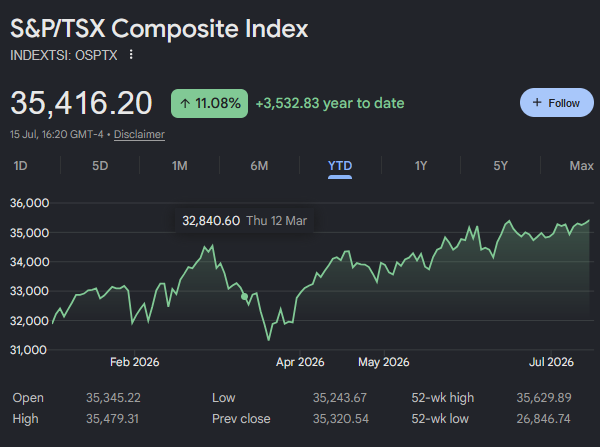Switch to the 5Y range tab
Screen dimensions: 600x447
point(500,166)
